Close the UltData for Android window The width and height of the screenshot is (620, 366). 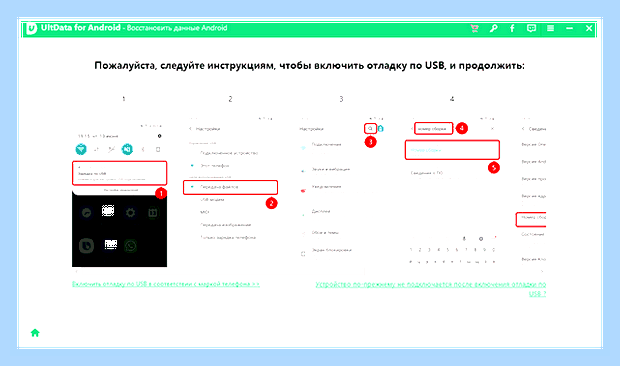(x=589, y=28)
